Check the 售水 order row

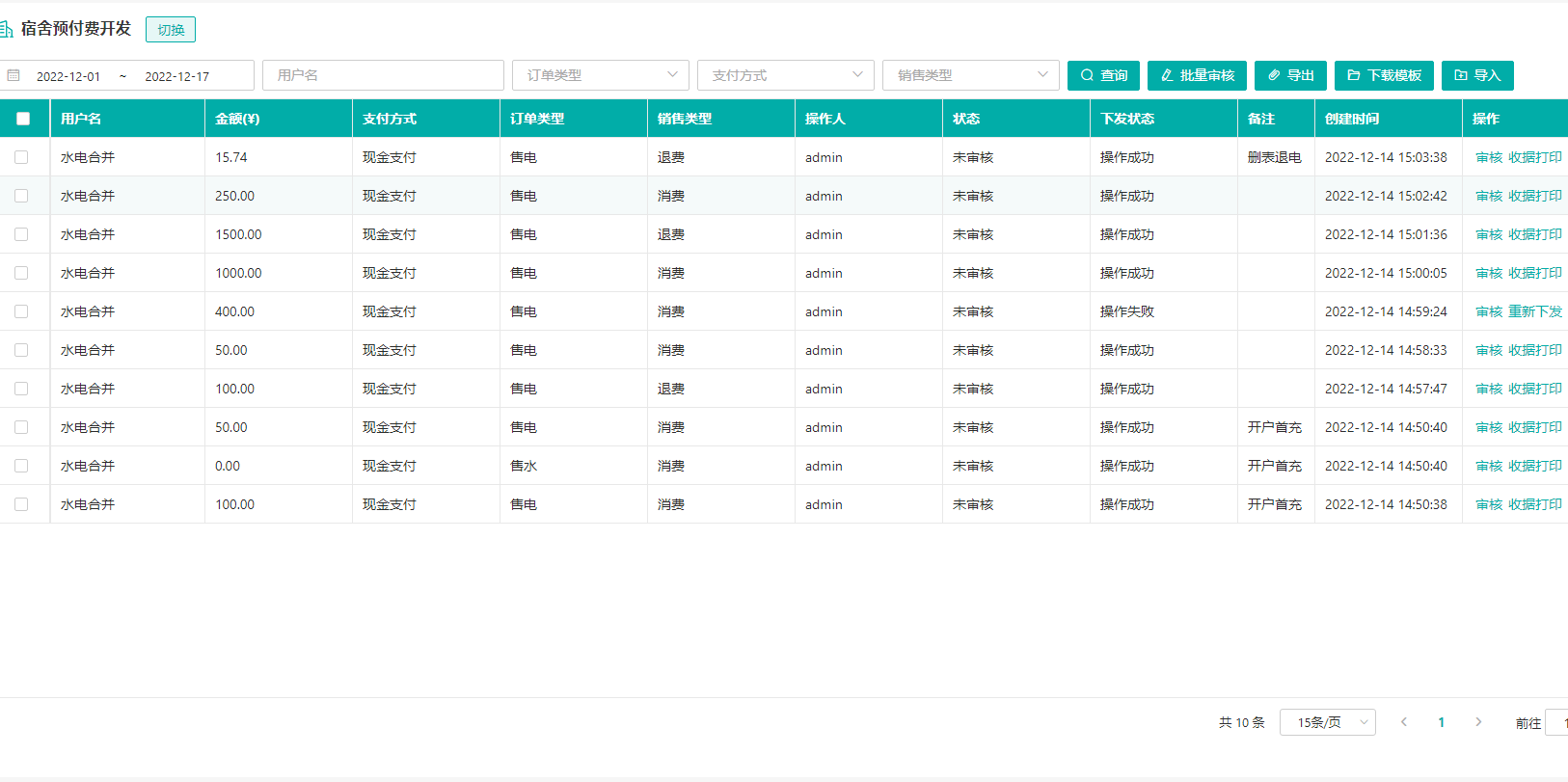coord(21,466)
